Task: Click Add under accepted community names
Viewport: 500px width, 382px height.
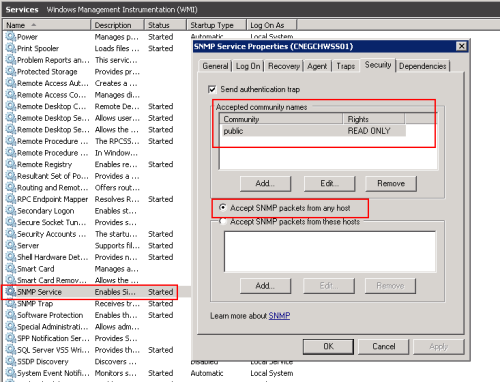Action: [x=265, y=183]
